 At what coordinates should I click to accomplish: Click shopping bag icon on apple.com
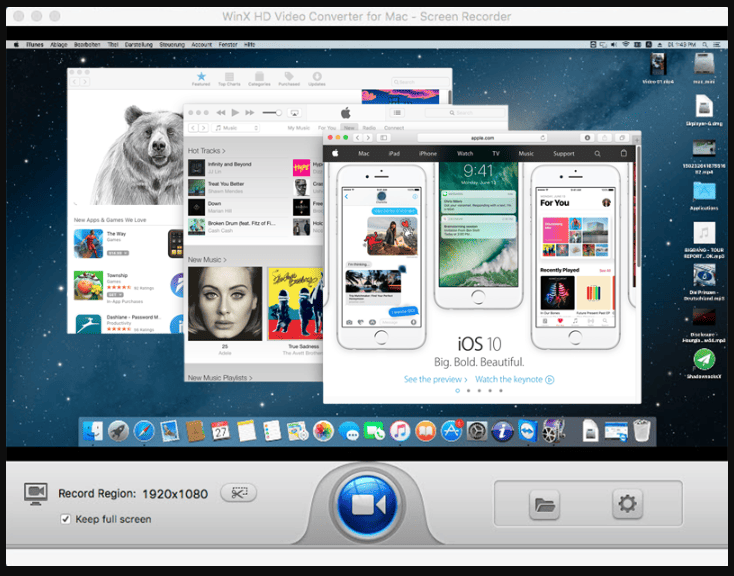[x=624, y=153]
